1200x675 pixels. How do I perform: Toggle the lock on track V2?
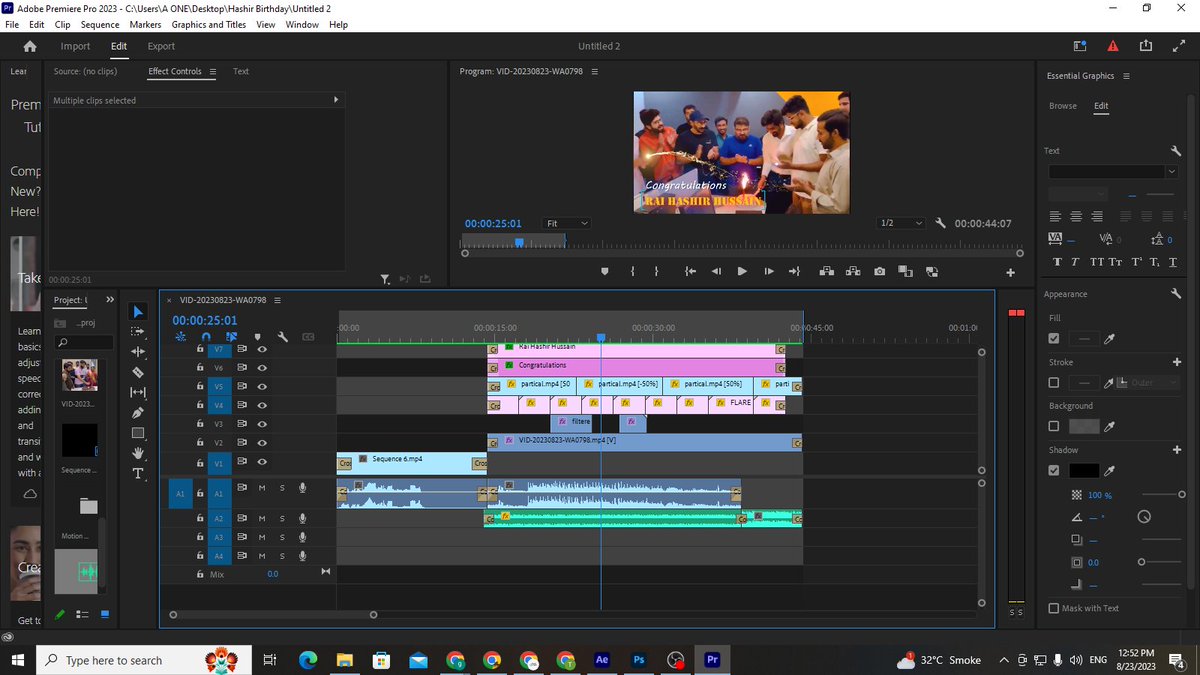click(200, 443)
